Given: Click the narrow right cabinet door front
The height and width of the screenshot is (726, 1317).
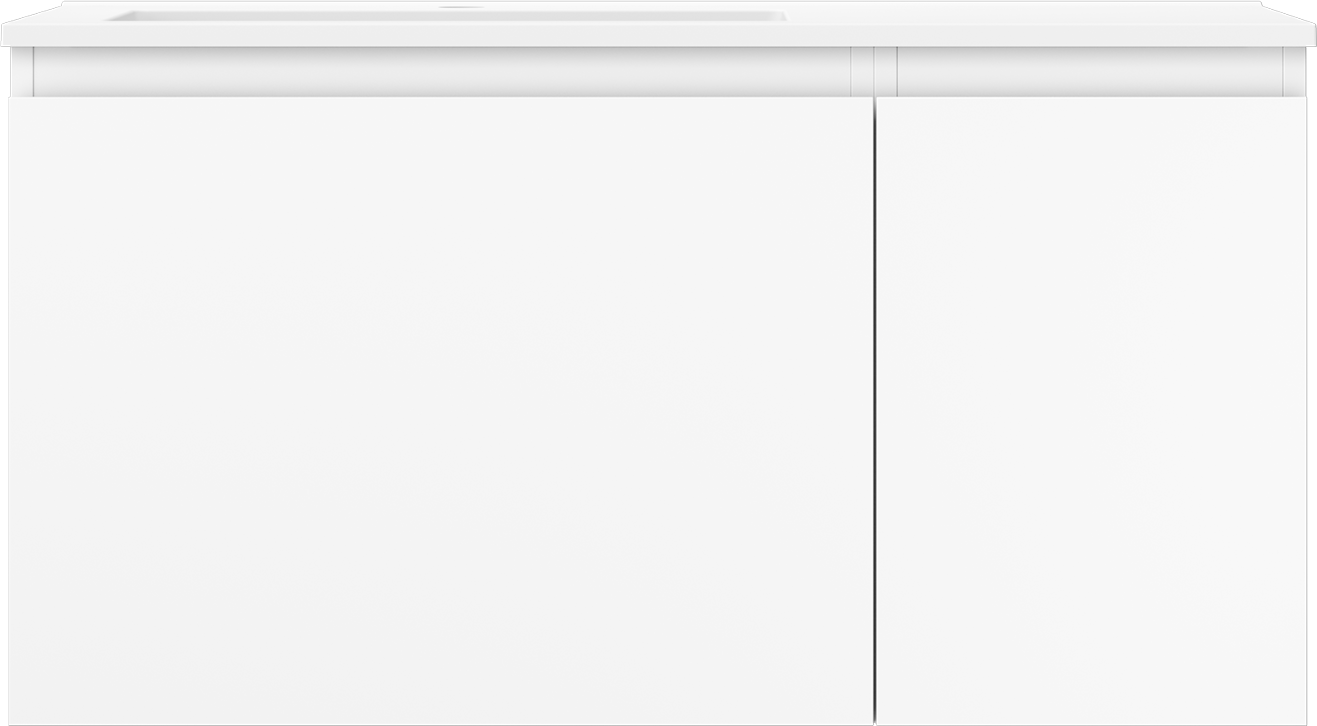Looking at the screenshot, I should [x=1092, y=410].
